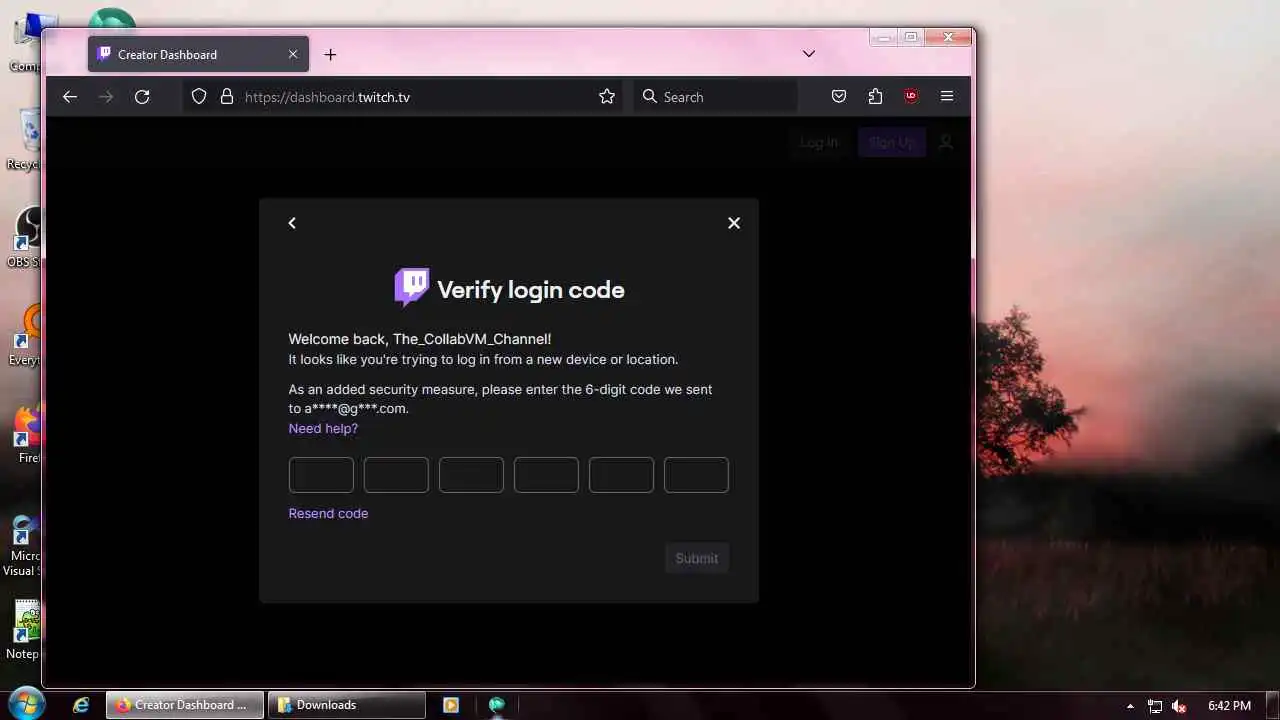Open the Save to Pocket icon
Viewport: 1280px width, 720px height.
click(839, 97)
